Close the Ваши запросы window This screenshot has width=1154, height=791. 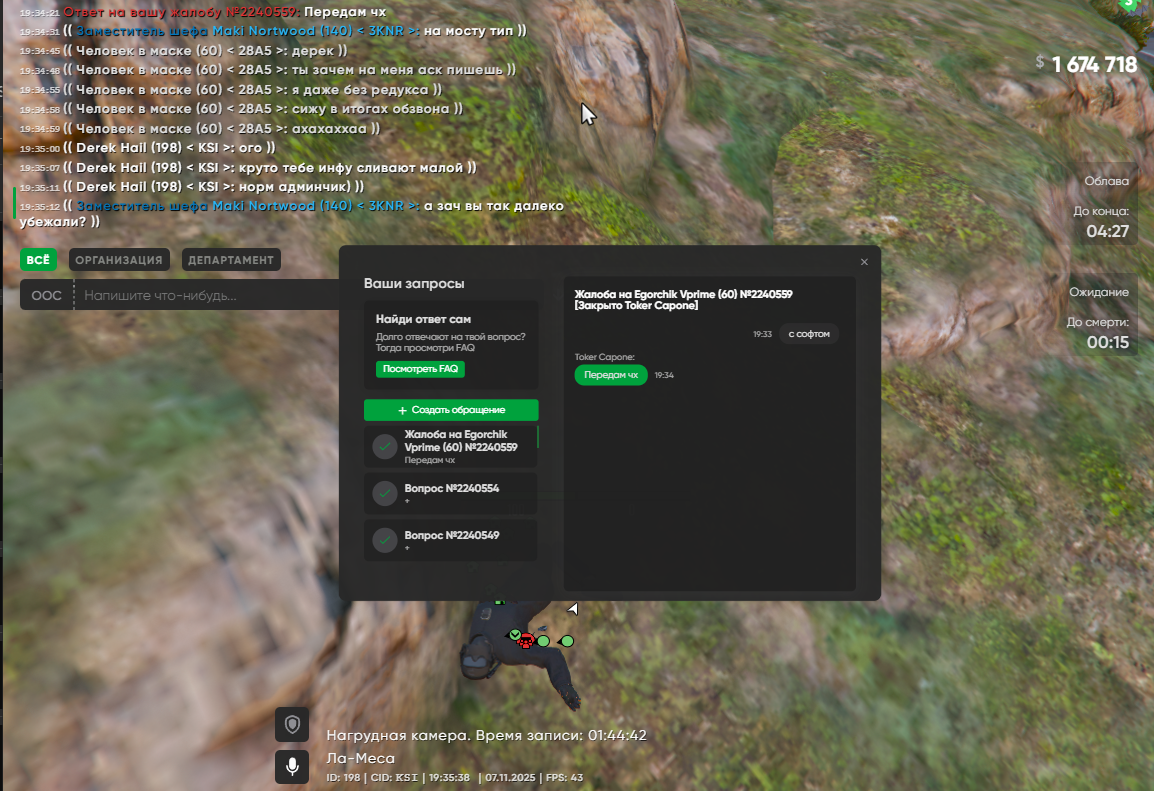864,262
